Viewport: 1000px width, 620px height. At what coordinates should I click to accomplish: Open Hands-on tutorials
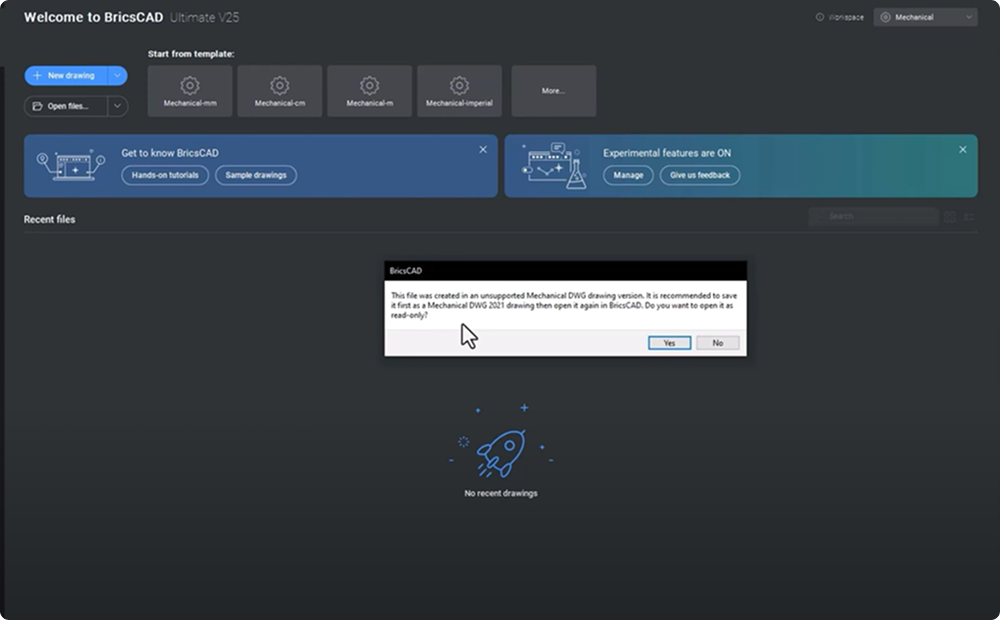(x=165, y=175)
